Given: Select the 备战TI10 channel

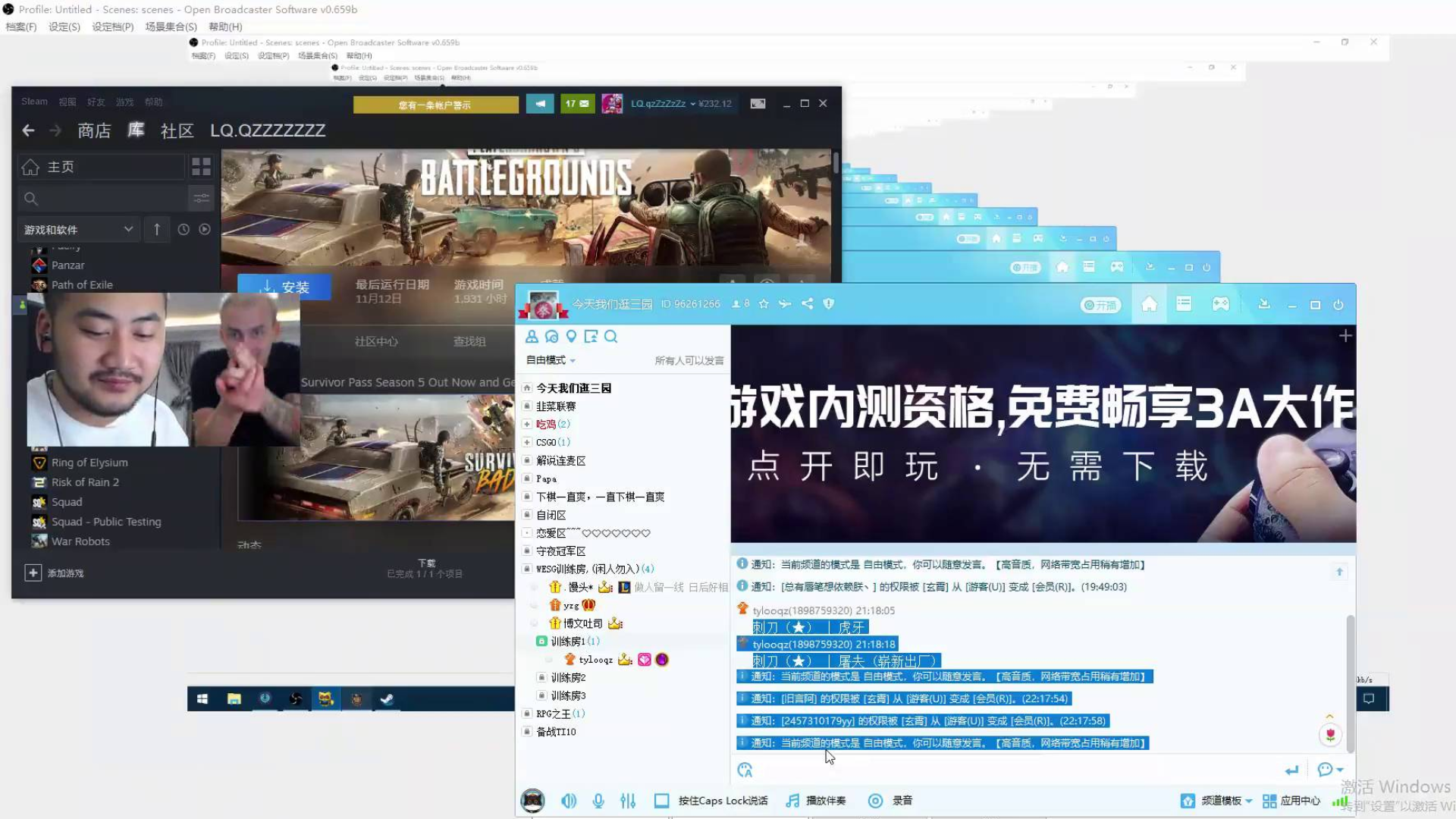Looking at the screenshot, I should pos(556,733).
